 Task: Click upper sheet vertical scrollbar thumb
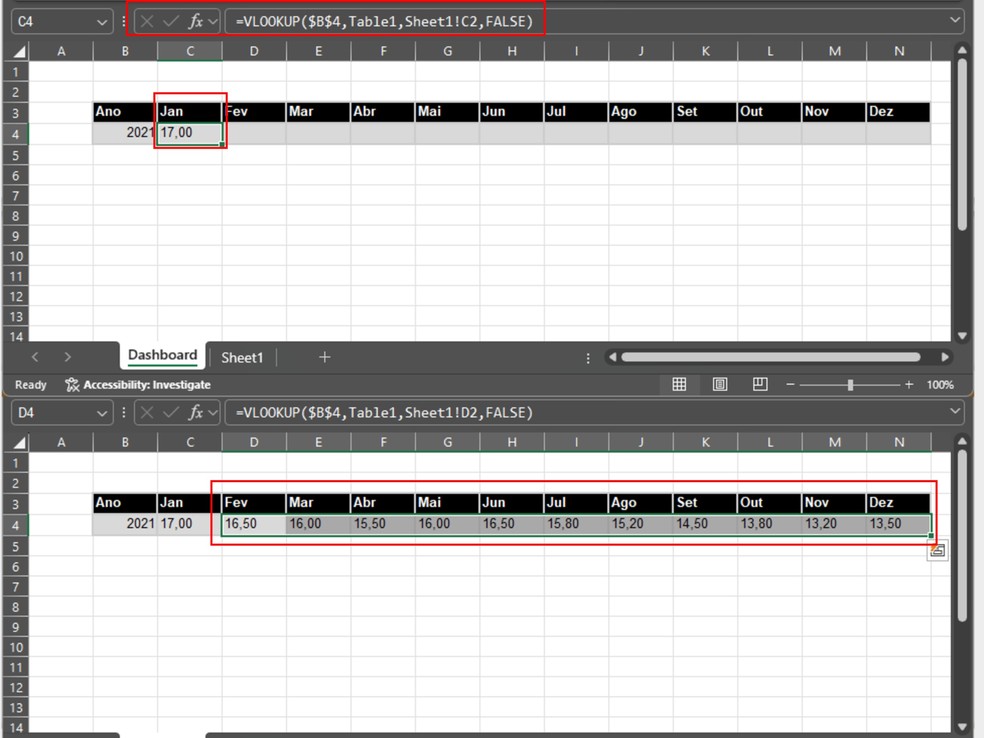point(962,144)
